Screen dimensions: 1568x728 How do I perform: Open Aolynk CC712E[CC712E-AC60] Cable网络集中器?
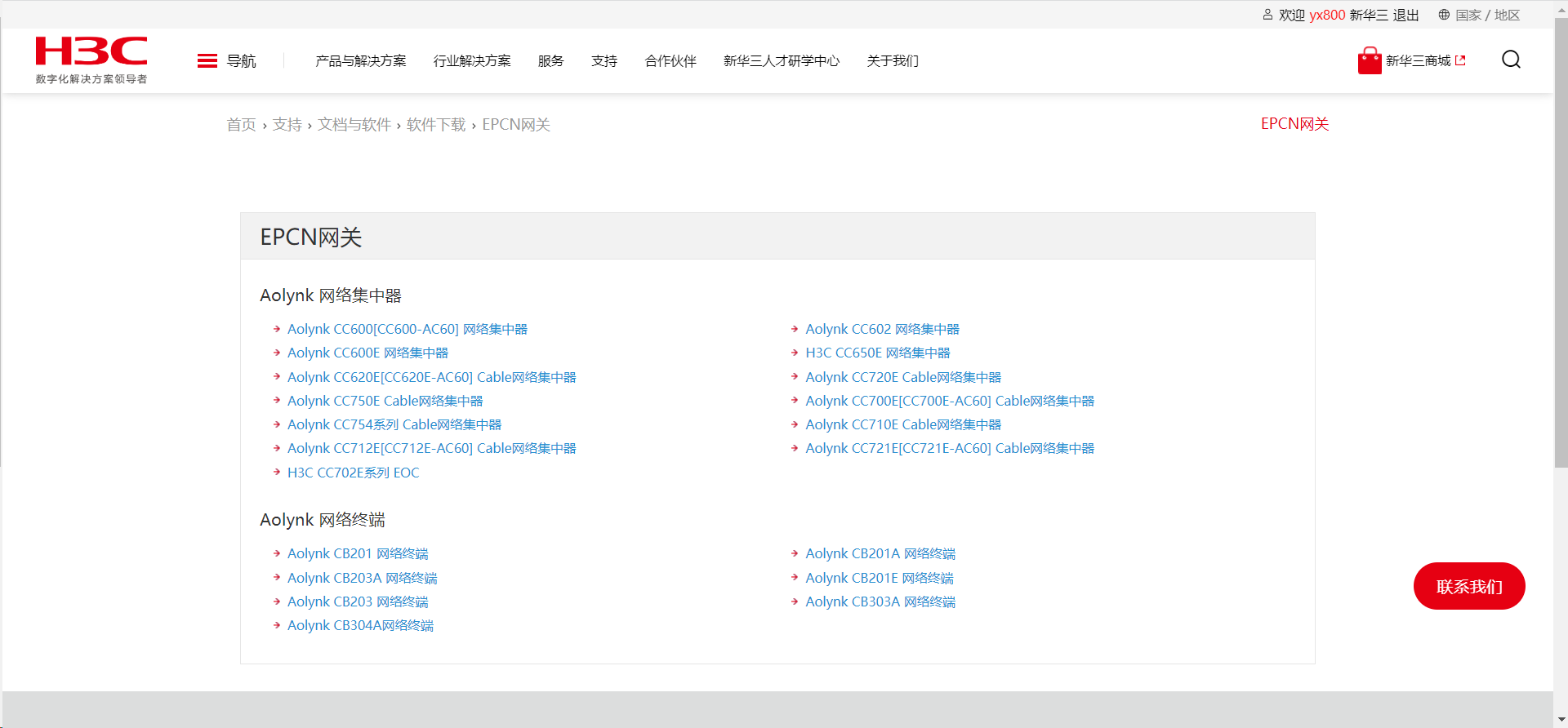[x=432, y=448]
